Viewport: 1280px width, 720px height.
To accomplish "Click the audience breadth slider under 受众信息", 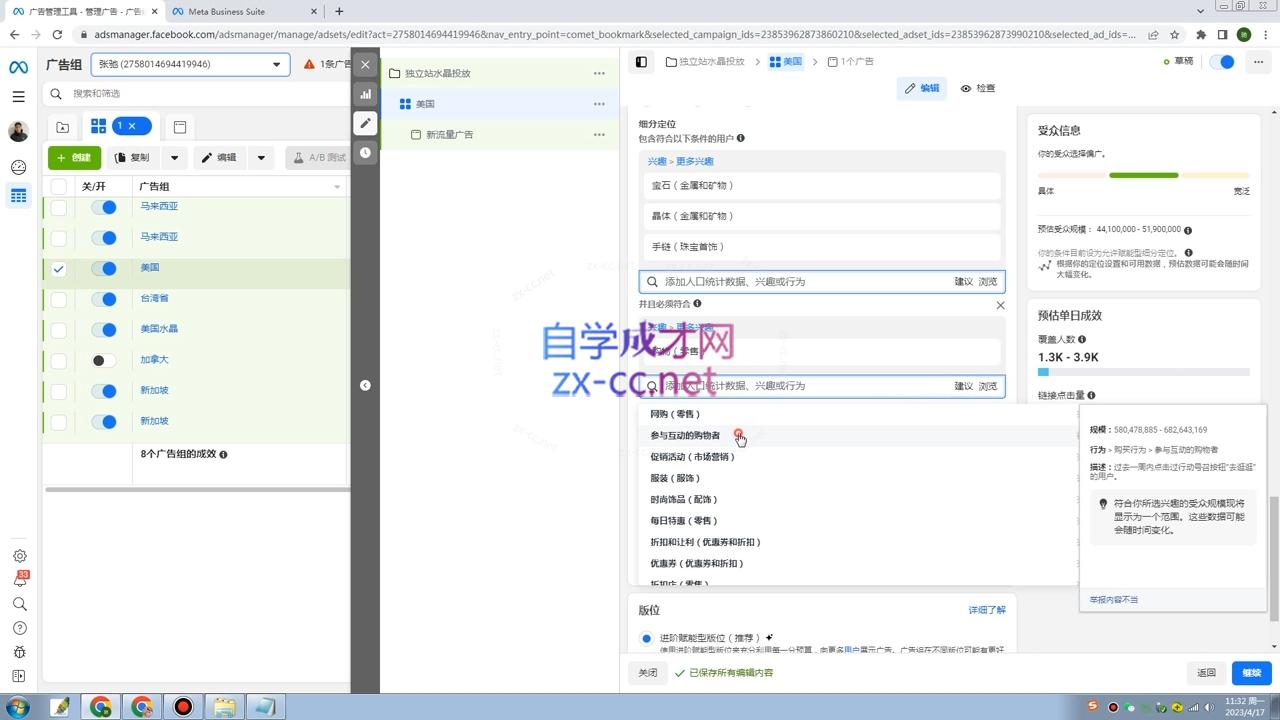I will (1144, 174).
